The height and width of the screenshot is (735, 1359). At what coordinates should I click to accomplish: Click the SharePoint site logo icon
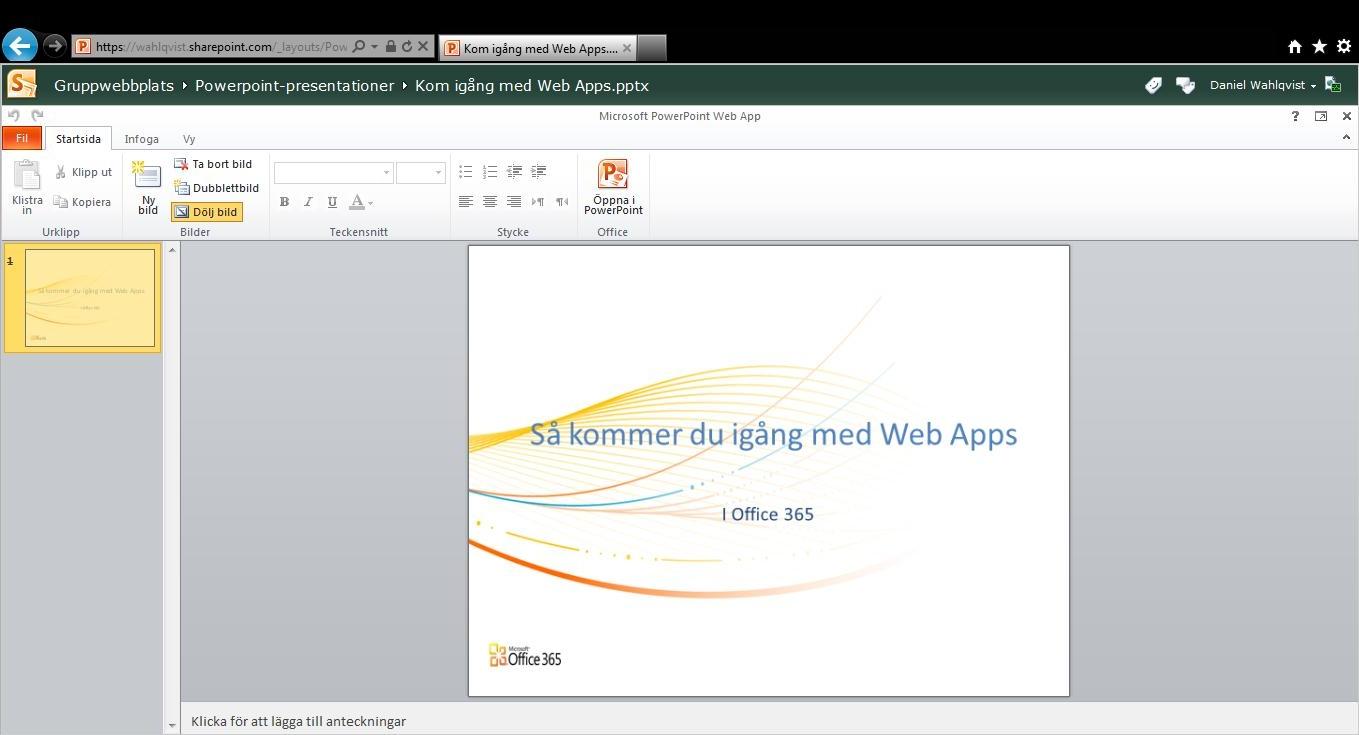(21, 85)
